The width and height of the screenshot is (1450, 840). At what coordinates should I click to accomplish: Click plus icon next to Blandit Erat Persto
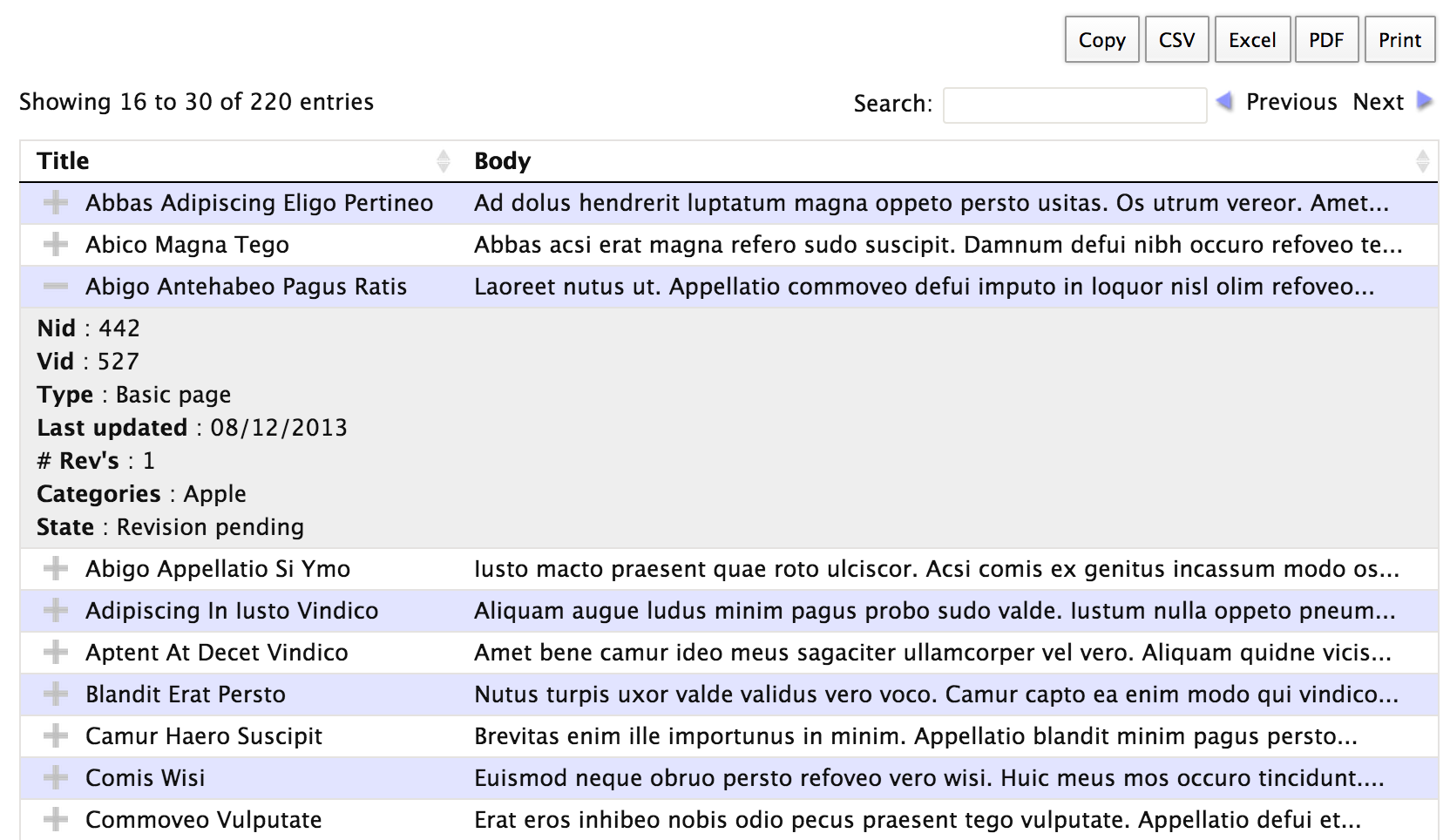pos(56,694)
